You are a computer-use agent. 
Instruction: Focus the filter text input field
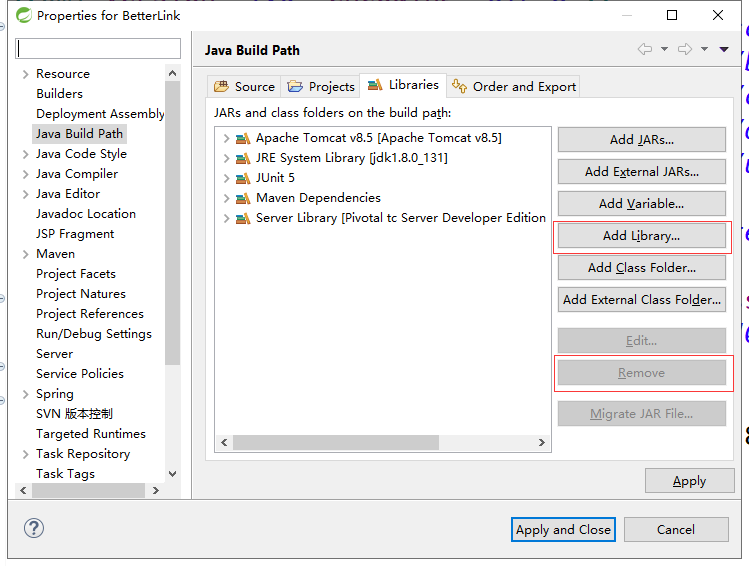tap(98, 49)
